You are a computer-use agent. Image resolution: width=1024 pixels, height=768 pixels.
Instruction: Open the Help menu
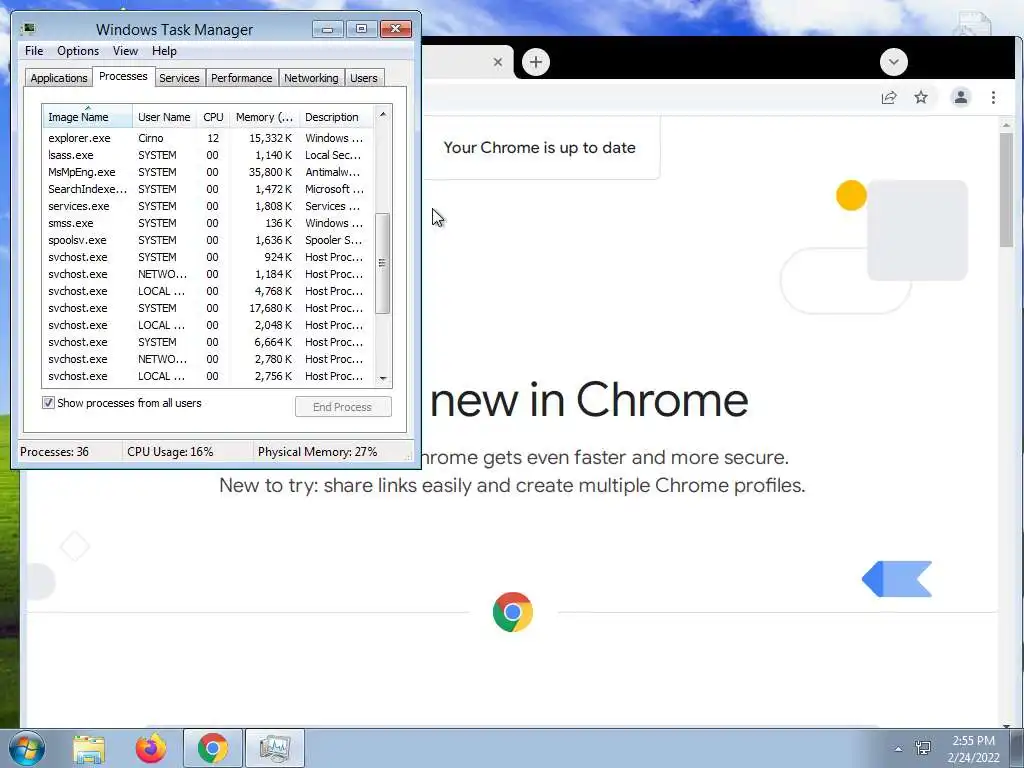coord(164,51)
